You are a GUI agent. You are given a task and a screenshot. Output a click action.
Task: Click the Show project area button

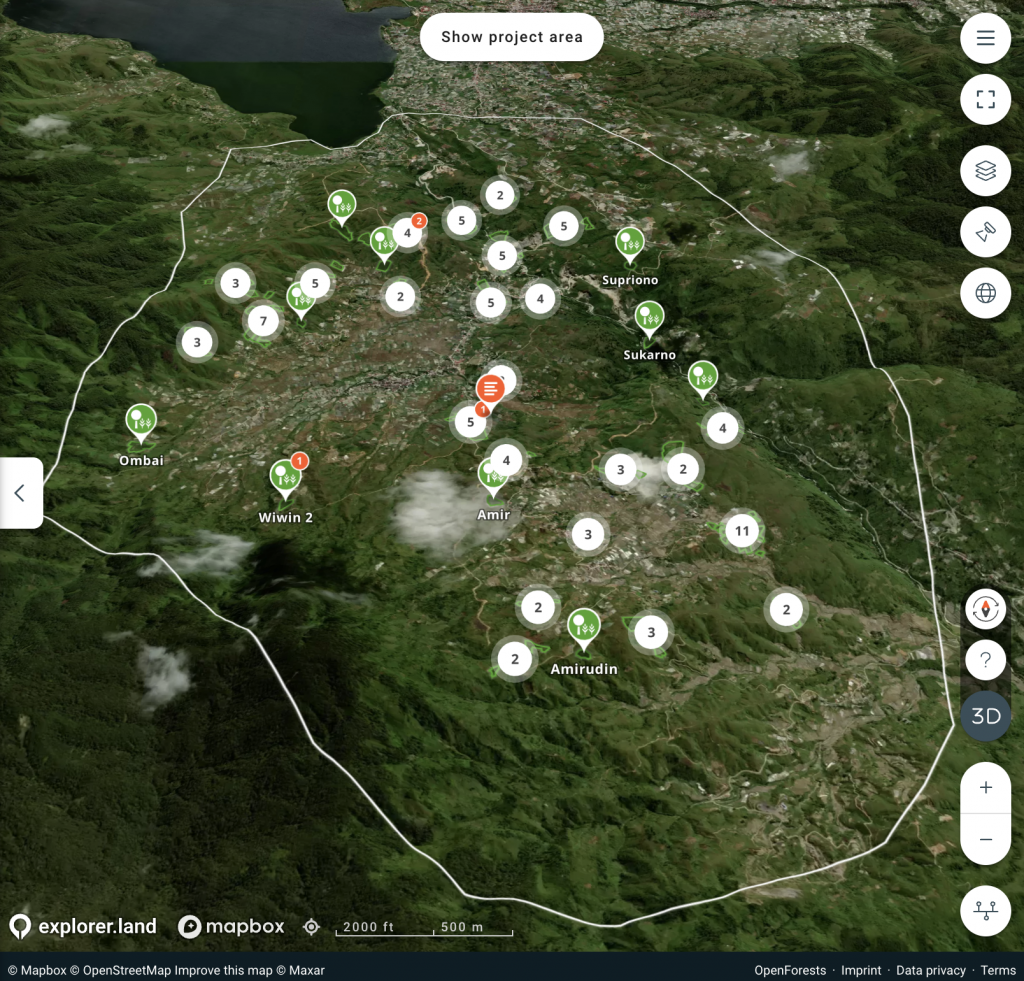(511, 37)
